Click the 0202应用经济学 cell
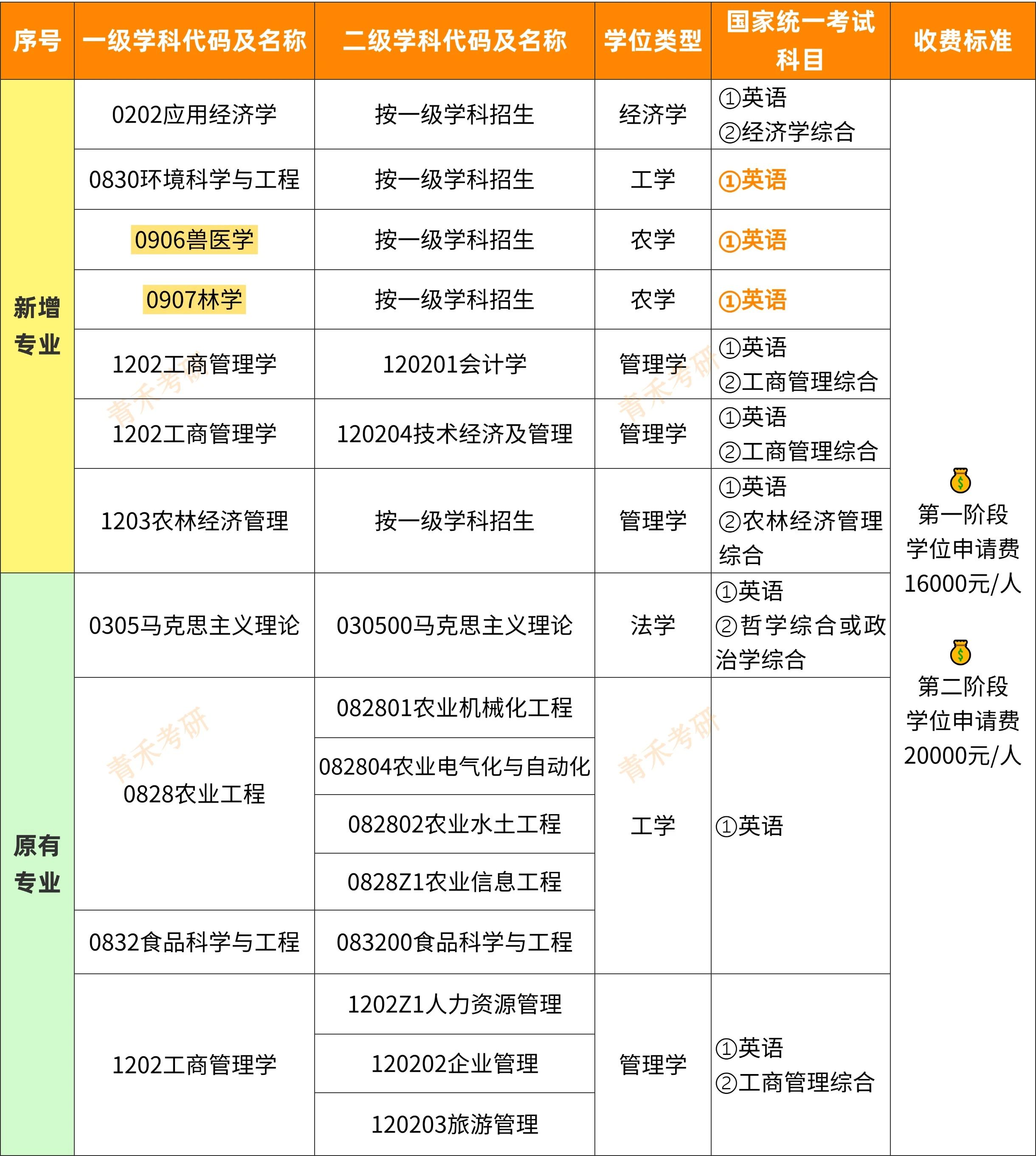Viewport: 1036px width, 1156px height. click(194, 115)
